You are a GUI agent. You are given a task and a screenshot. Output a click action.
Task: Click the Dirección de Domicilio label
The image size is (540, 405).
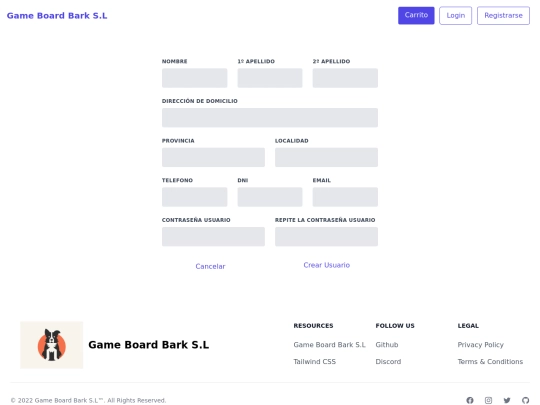tap(200, 101)
